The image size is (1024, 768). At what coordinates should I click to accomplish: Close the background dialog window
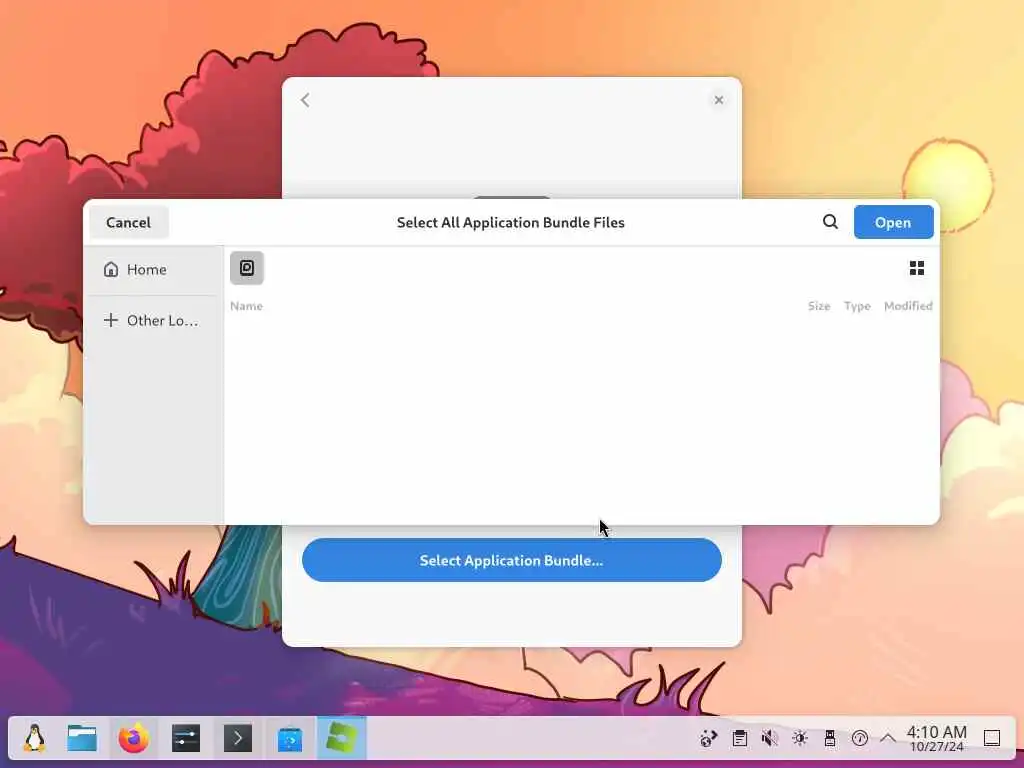718,100
